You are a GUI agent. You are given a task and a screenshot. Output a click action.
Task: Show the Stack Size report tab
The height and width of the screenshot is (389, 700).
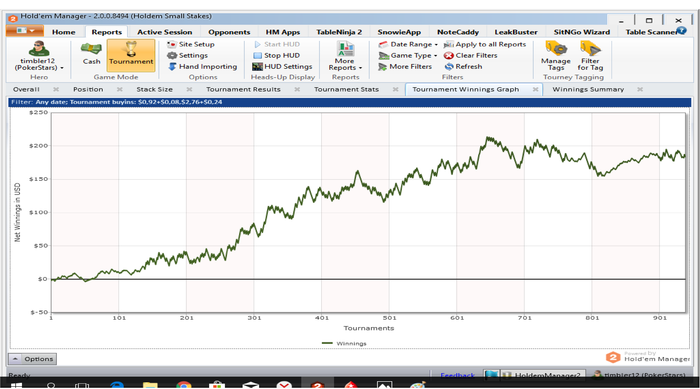point(154,89)
